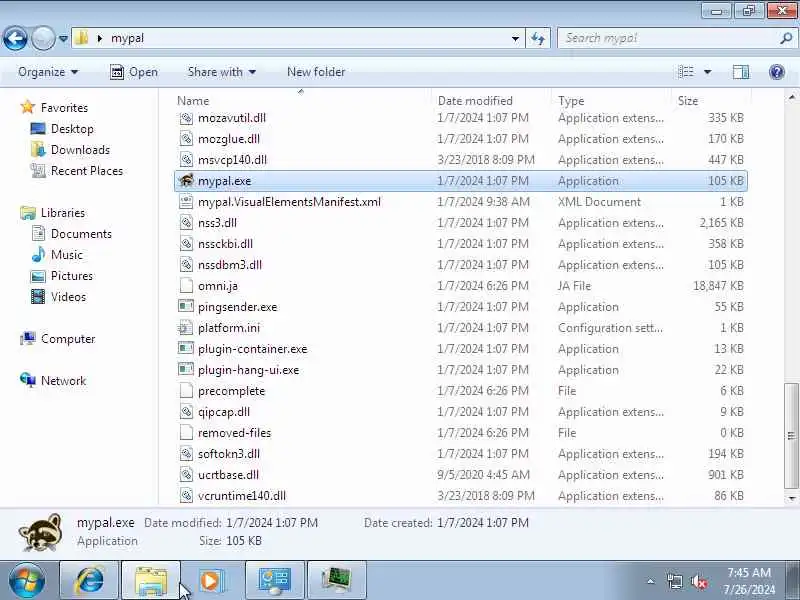
Task: Open the Help button
Action: (777, 72)
